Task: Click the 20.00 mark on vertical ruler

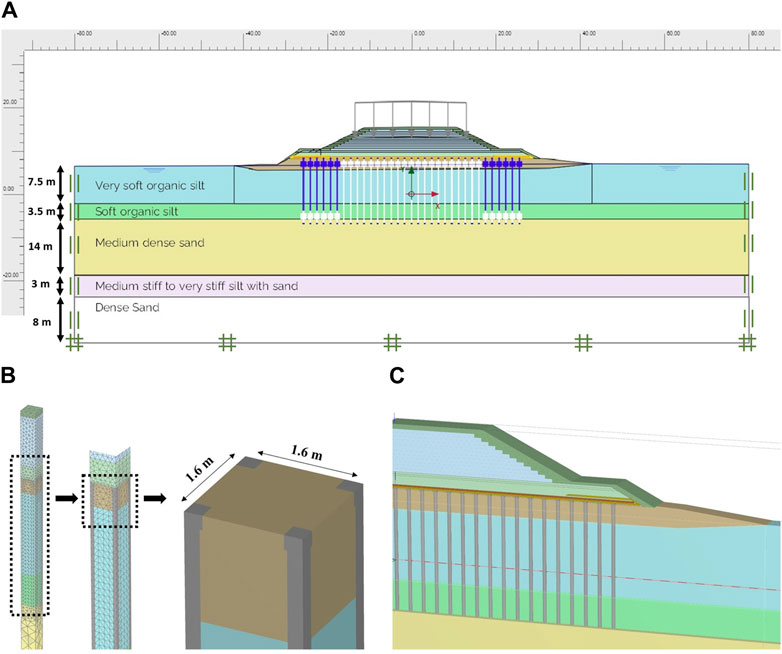Action: [10, 102]
